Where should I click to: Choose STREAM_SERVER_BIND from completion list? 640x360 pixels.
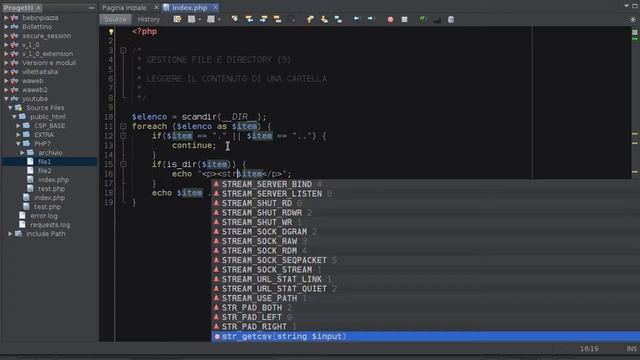(x=425, y=184)
